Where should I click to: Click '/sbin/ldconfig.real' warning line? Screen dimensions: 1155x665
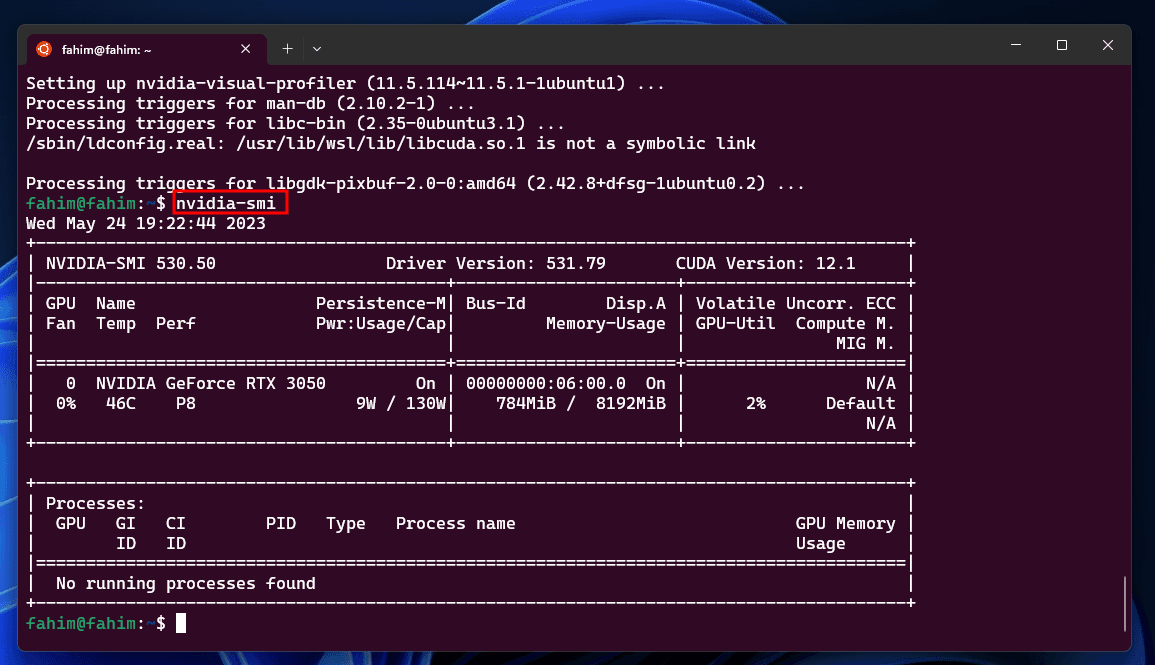(390, 144)
